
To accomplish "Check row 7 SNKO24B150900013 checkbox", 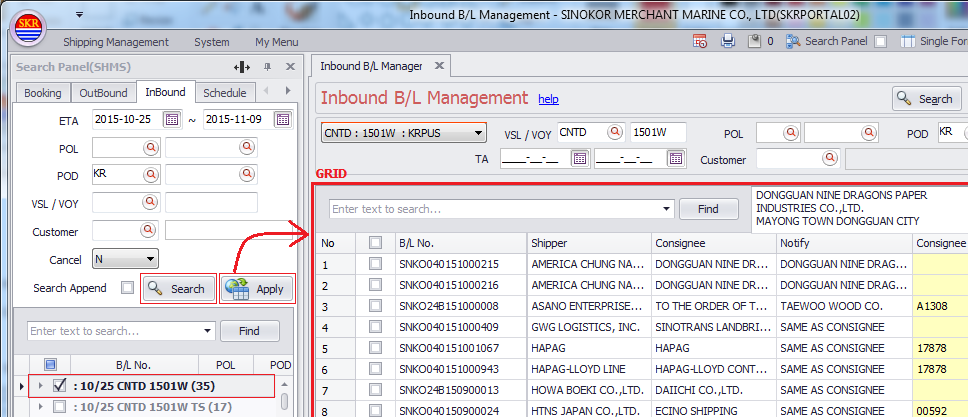I will pyautogui.click(x=375, y=390).
